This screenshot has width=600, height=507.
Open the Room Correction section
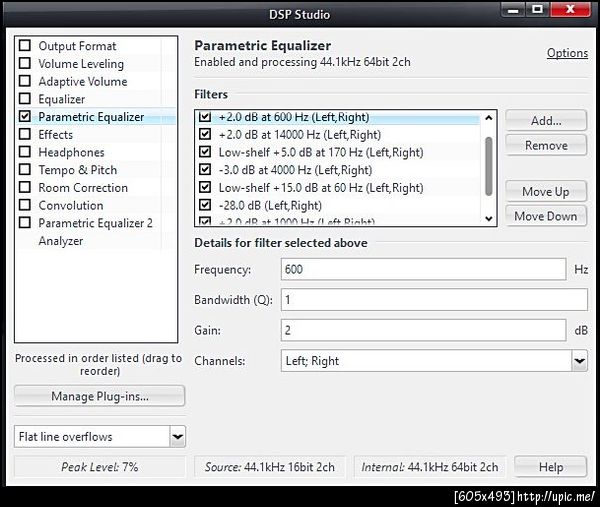[83, 188]
